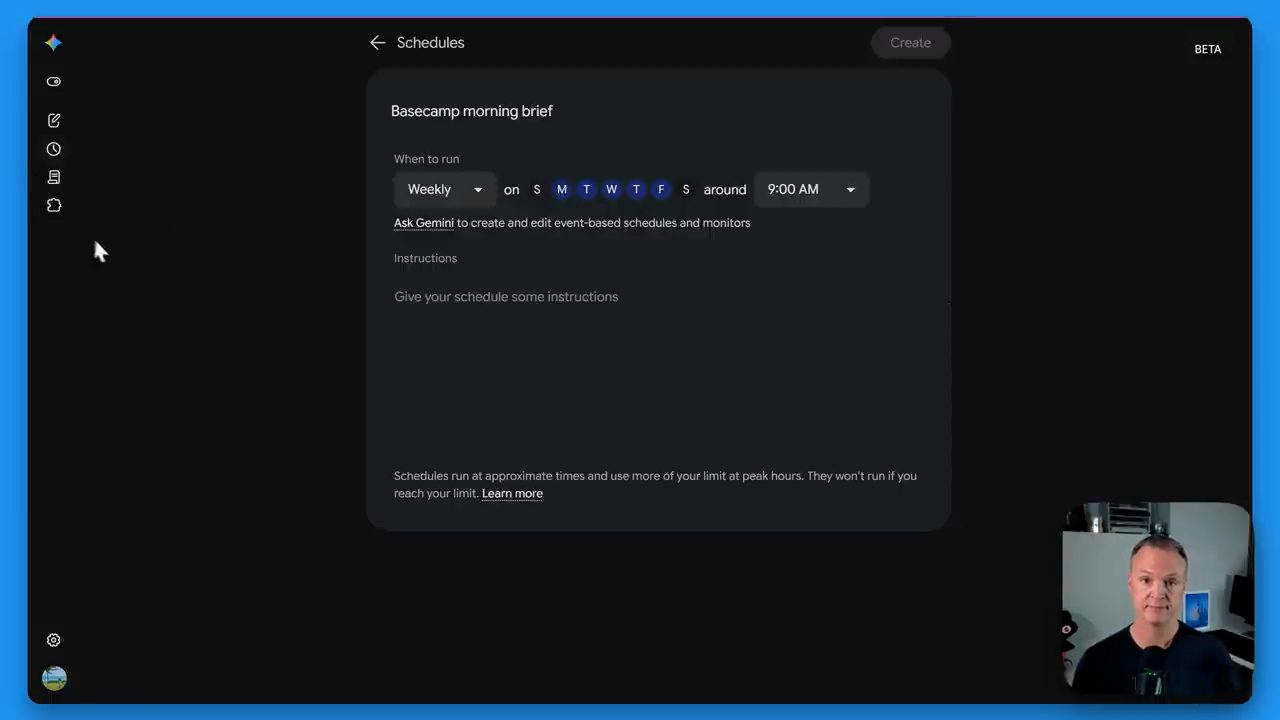Edit the Basecamp morning brief title
This screenshot has height=720, width=1280.
click(x=472, y=111)
